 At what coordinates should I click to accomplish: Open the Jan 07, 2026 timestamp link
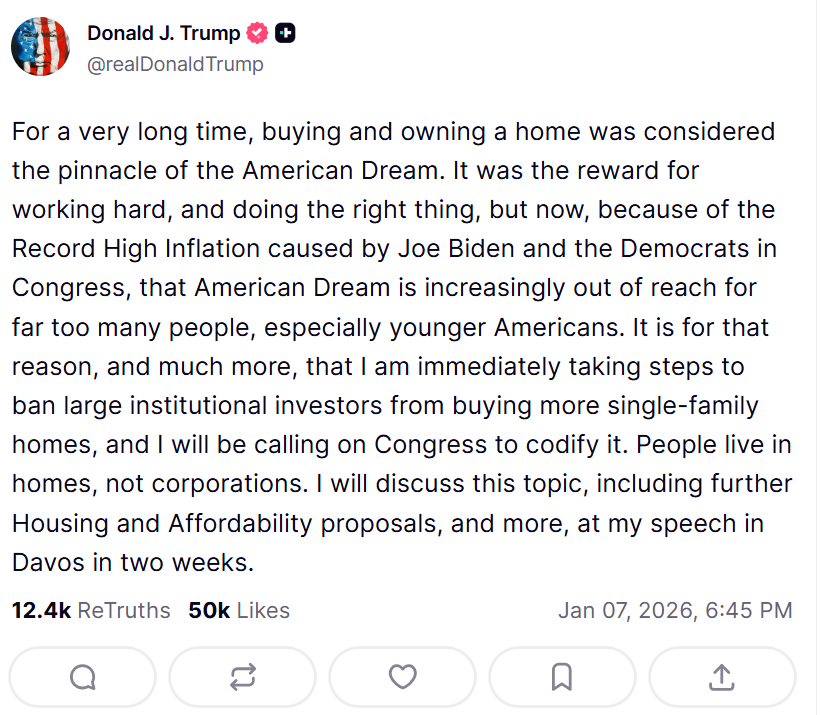point(675,610)
